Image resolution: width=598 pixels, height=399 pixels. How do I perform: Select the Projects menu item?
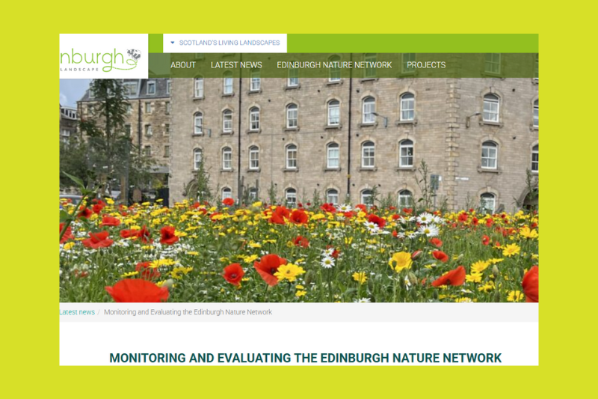(426, 65)
